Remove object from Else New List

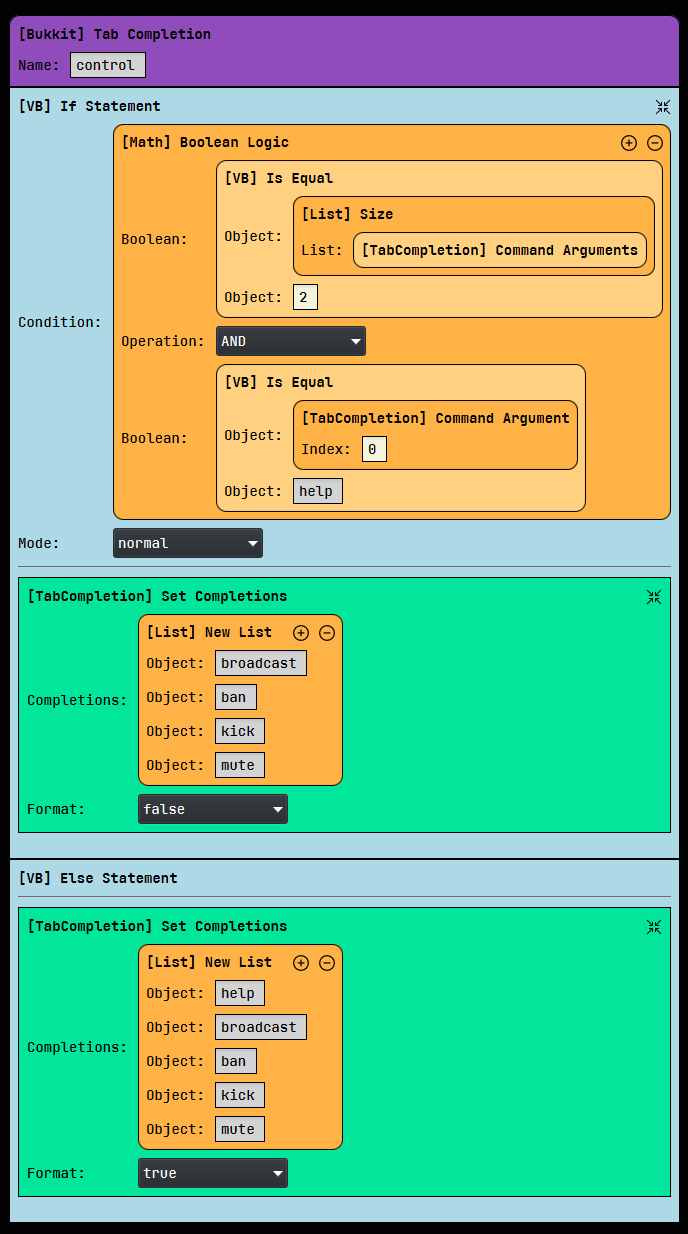pos(327,963)
